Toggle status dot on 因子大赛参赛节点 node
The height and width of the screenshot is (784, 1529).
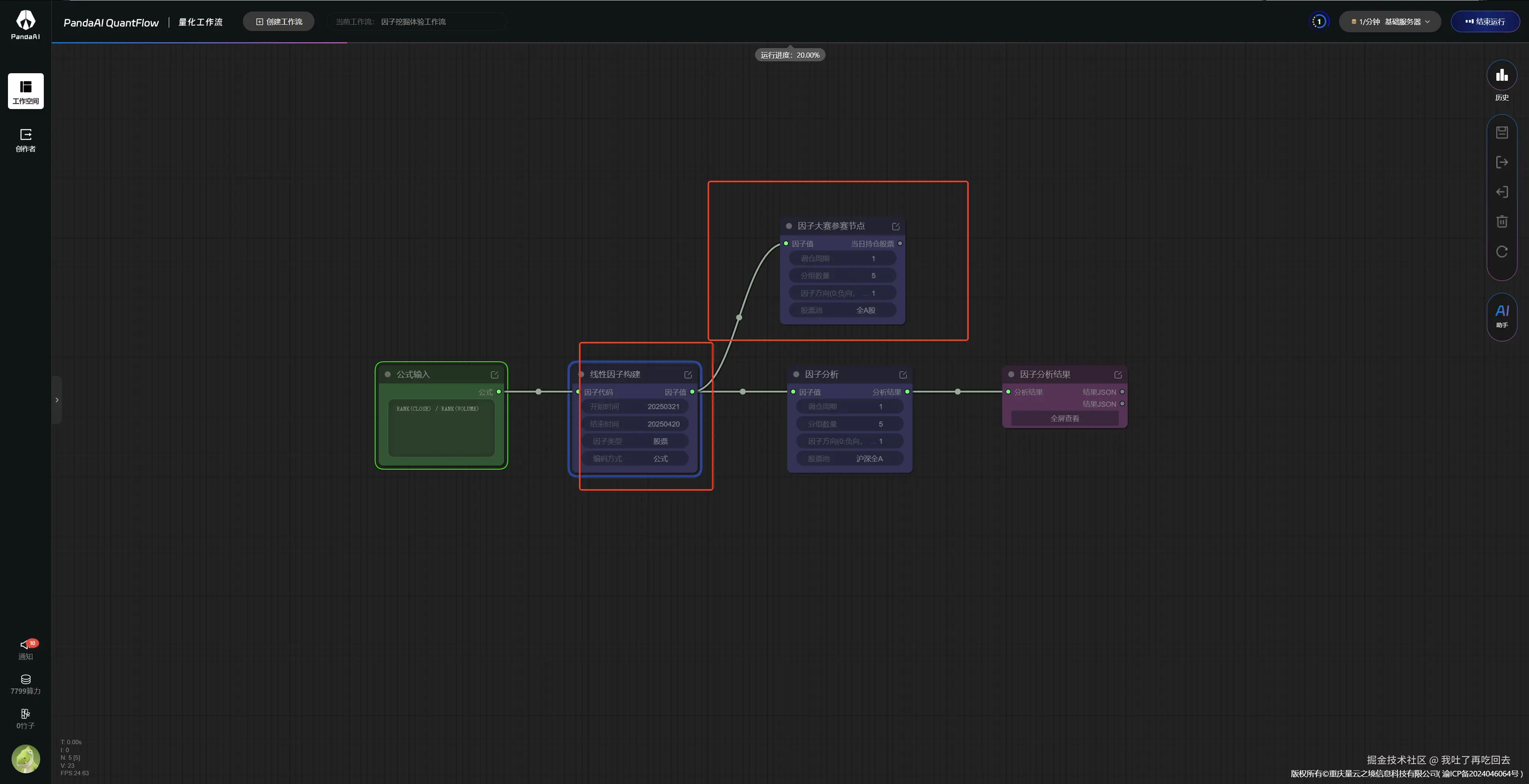[789, 226]
